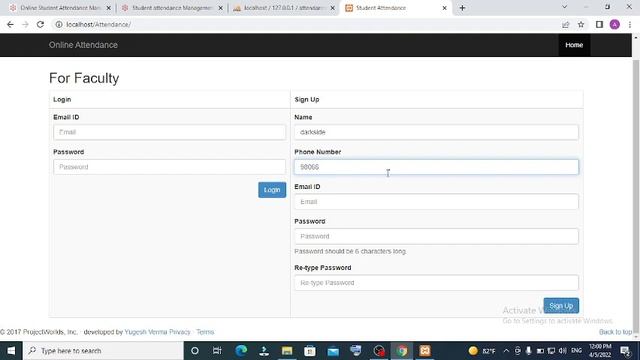Click Login Password field

click(169, 167)
